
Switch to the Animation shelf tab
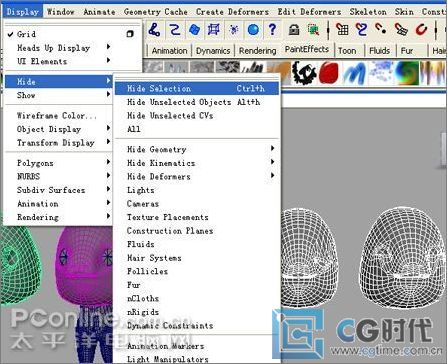(169, 51)
